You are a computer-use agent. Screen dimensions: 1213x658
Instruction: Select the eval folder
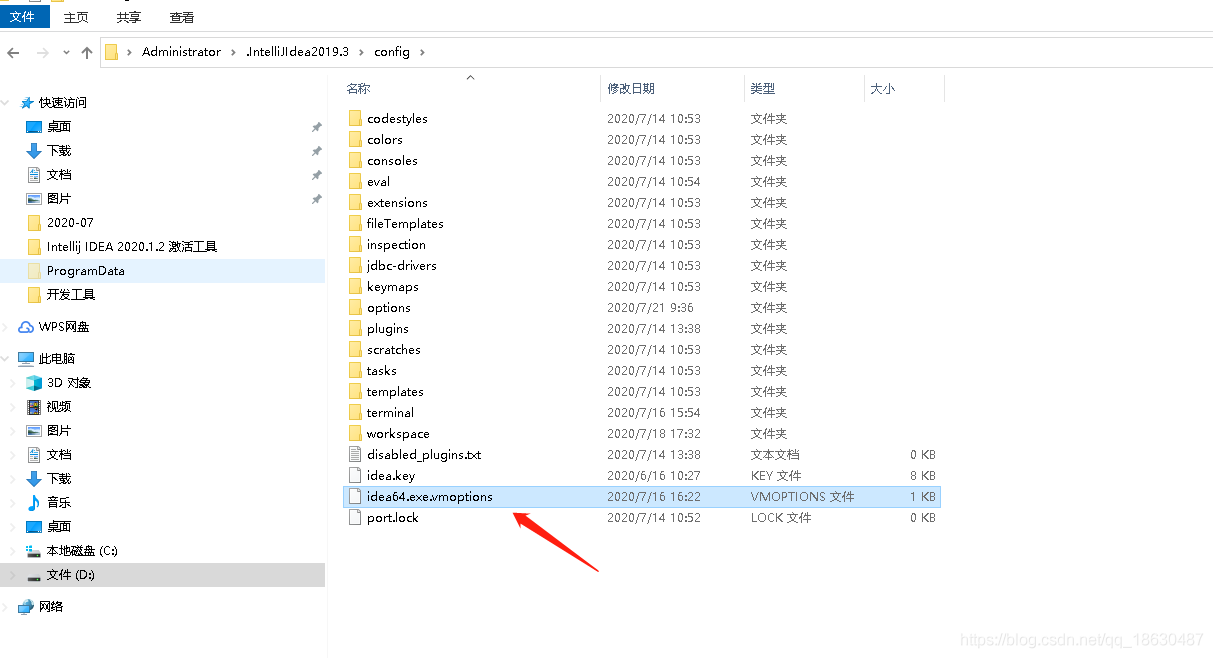coord(378,181)
